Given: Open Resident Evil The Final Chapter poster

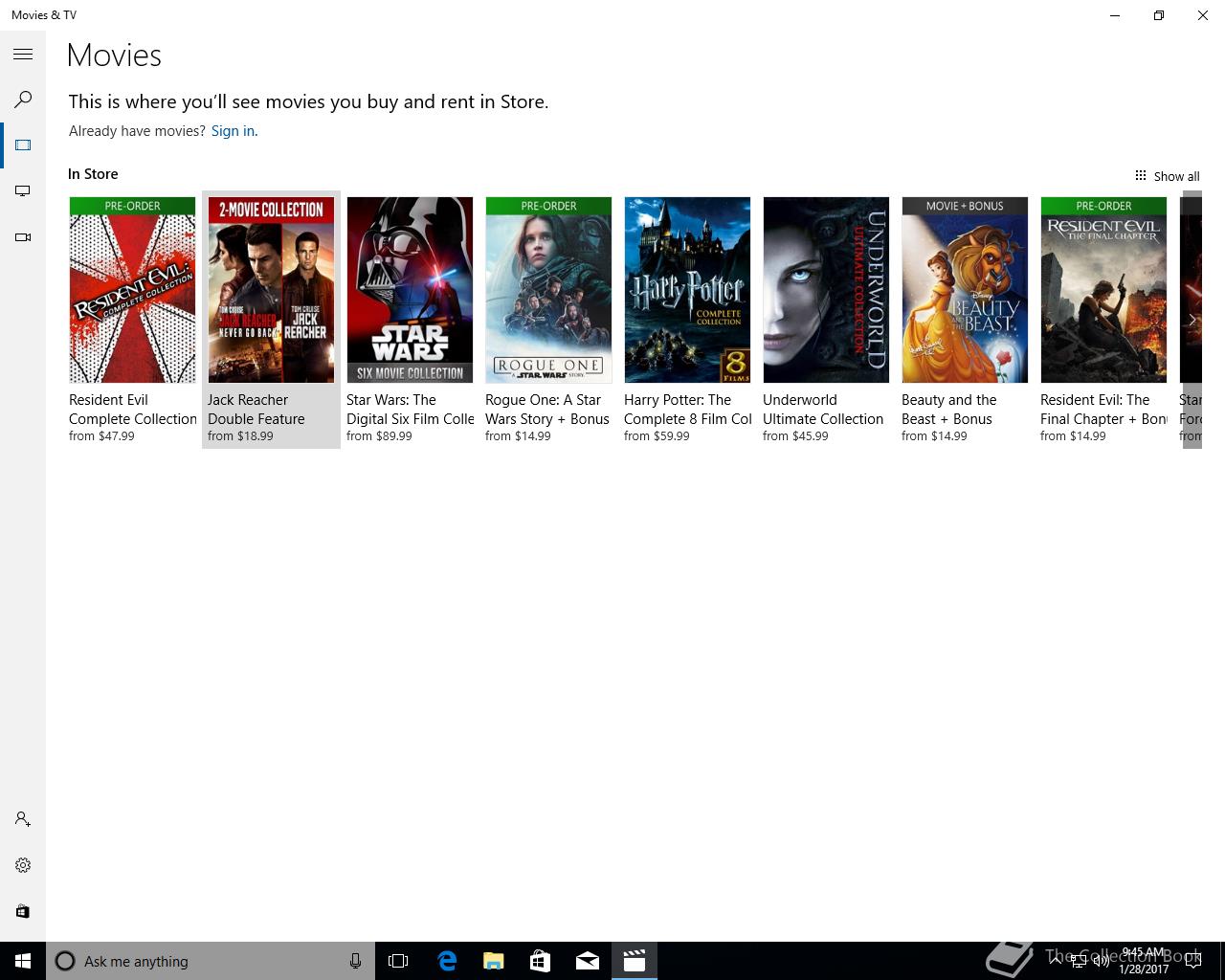Looking at the screenshot, I should pos(1103,290).
